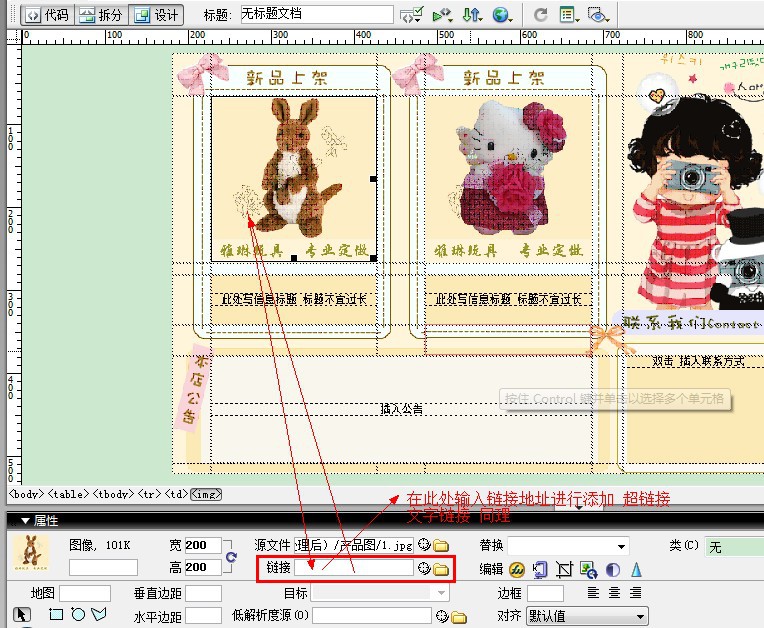
Task: Open the browser compatibility check menu
Action: click(x=411, y=15)
